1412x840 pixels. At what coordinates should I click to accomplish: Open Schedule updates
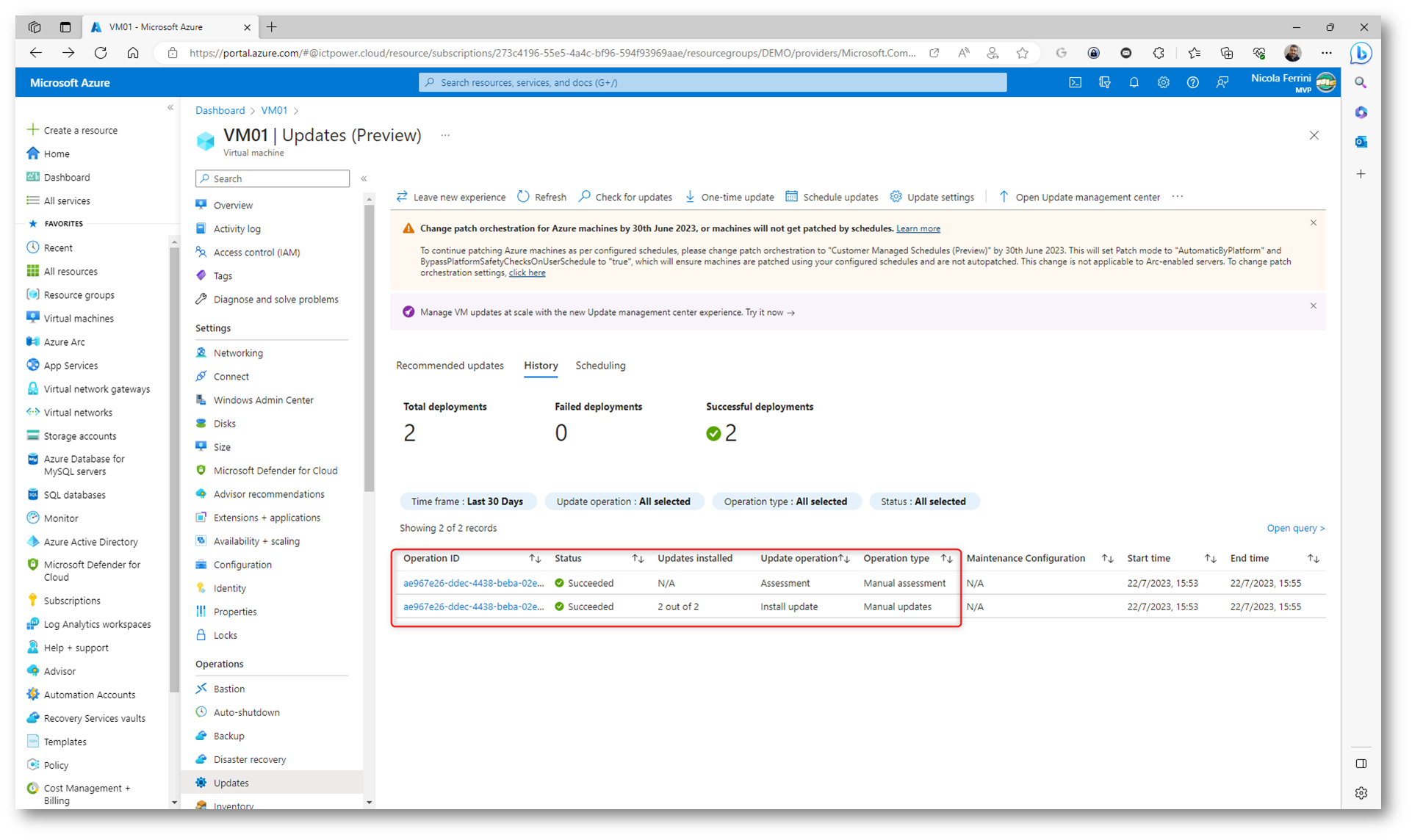(x=832, y=197)
